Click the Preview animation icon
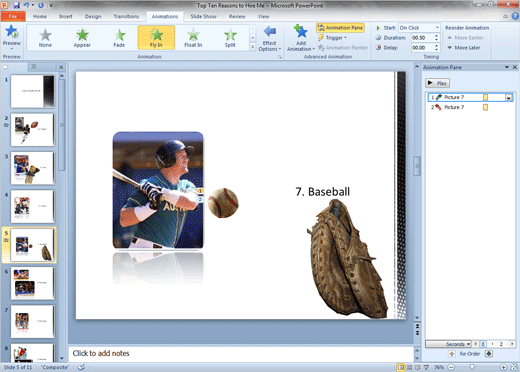The image size is (520, 372). click(12, 31)
